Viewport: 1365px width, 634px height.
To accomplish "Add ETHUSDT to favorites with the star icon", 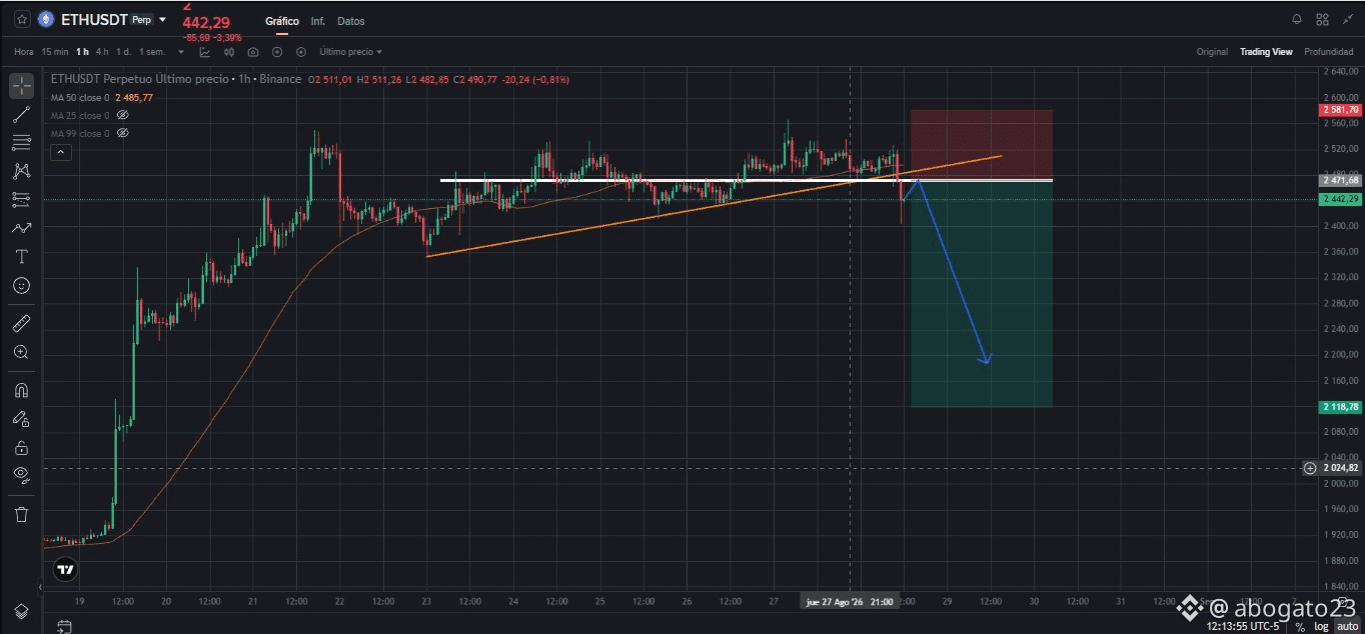I will pyautogui.click(x=22, y=19).
